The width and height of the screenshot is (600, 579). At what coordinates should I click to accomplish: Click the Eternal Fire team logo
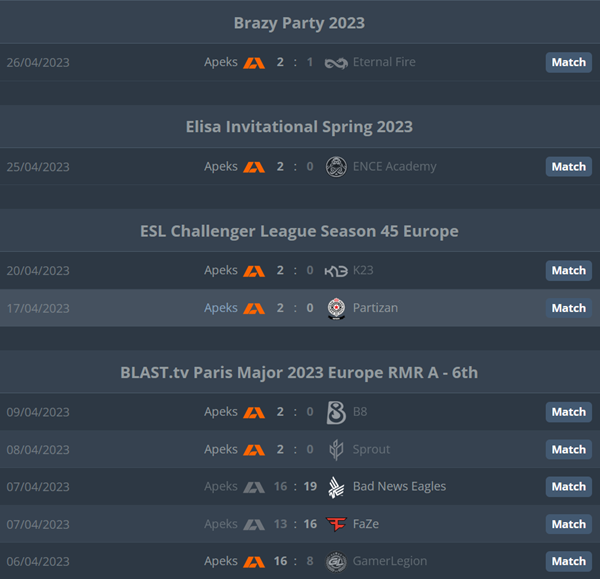point(336,63)
